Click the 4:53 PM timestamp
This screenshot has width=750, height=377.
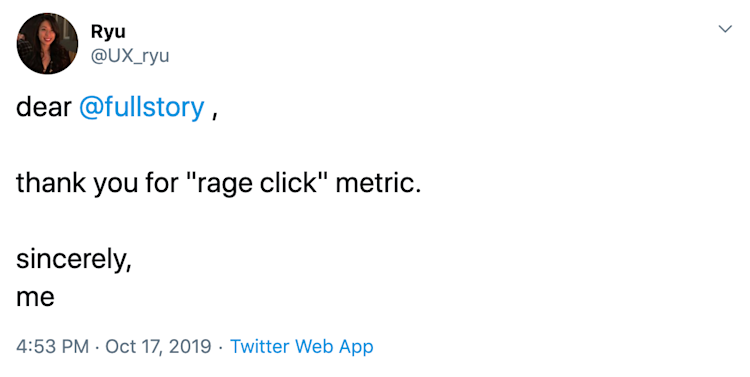point(53,346)
